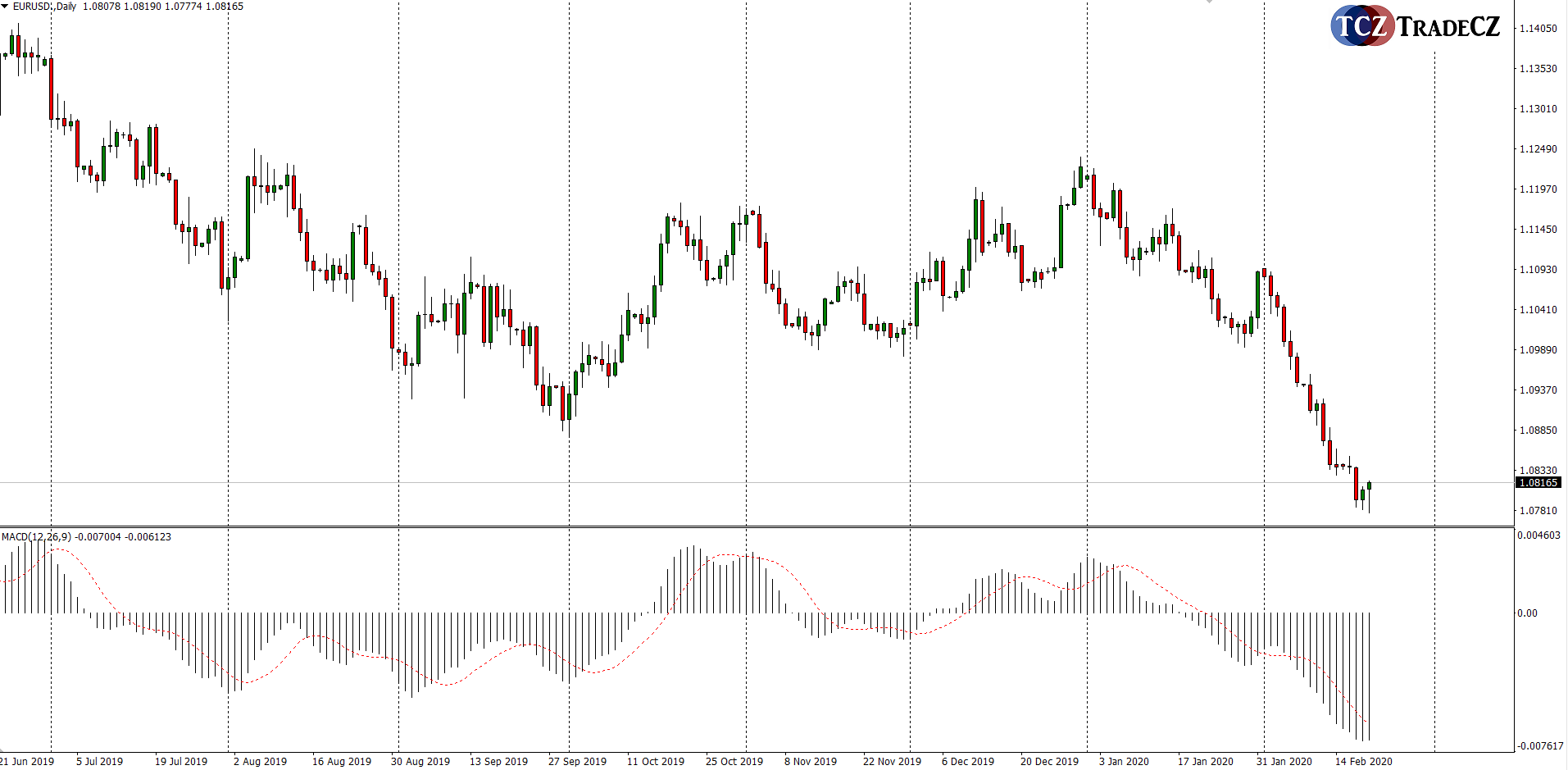Click the last green candle on the chart
This screenshot has width=1568, height=770.
(1369, 486)
